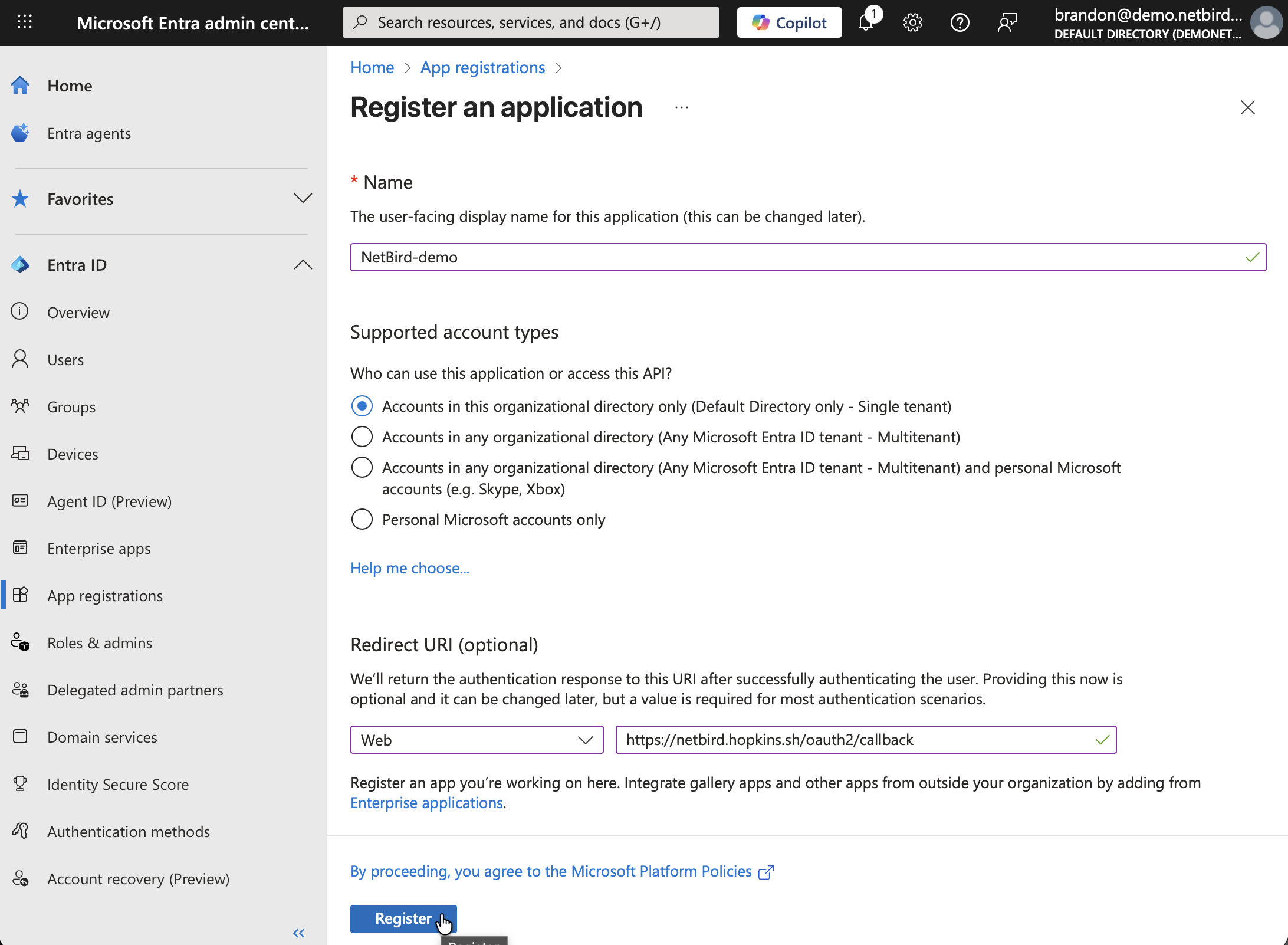The height and width of the screenshot is (945, 1288).
Task: Open Copilot from the top bar
Action: tap(788, 22)
